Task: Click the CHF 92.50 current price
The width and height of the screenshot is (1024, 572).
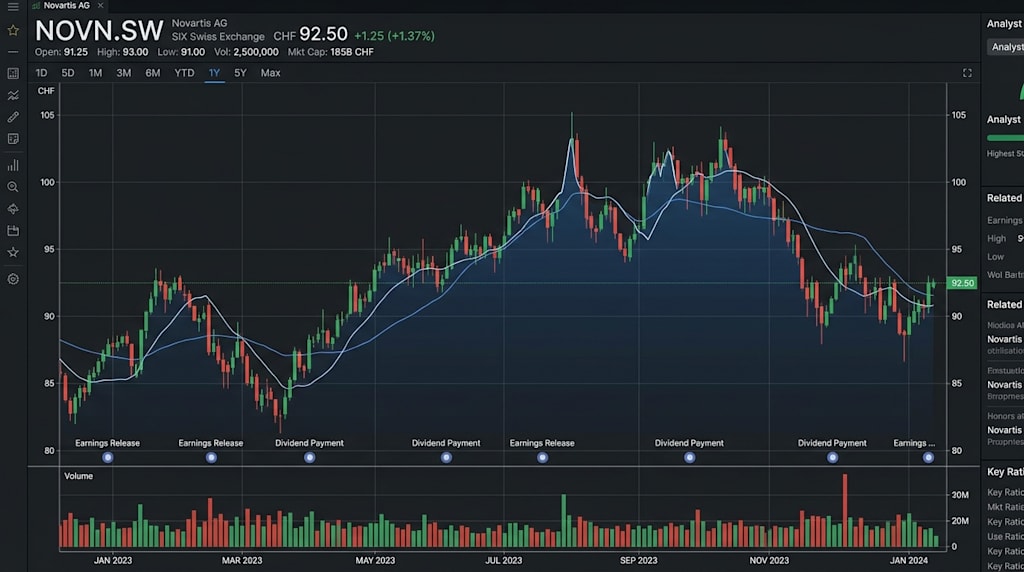Action: [x=310, y=35]
